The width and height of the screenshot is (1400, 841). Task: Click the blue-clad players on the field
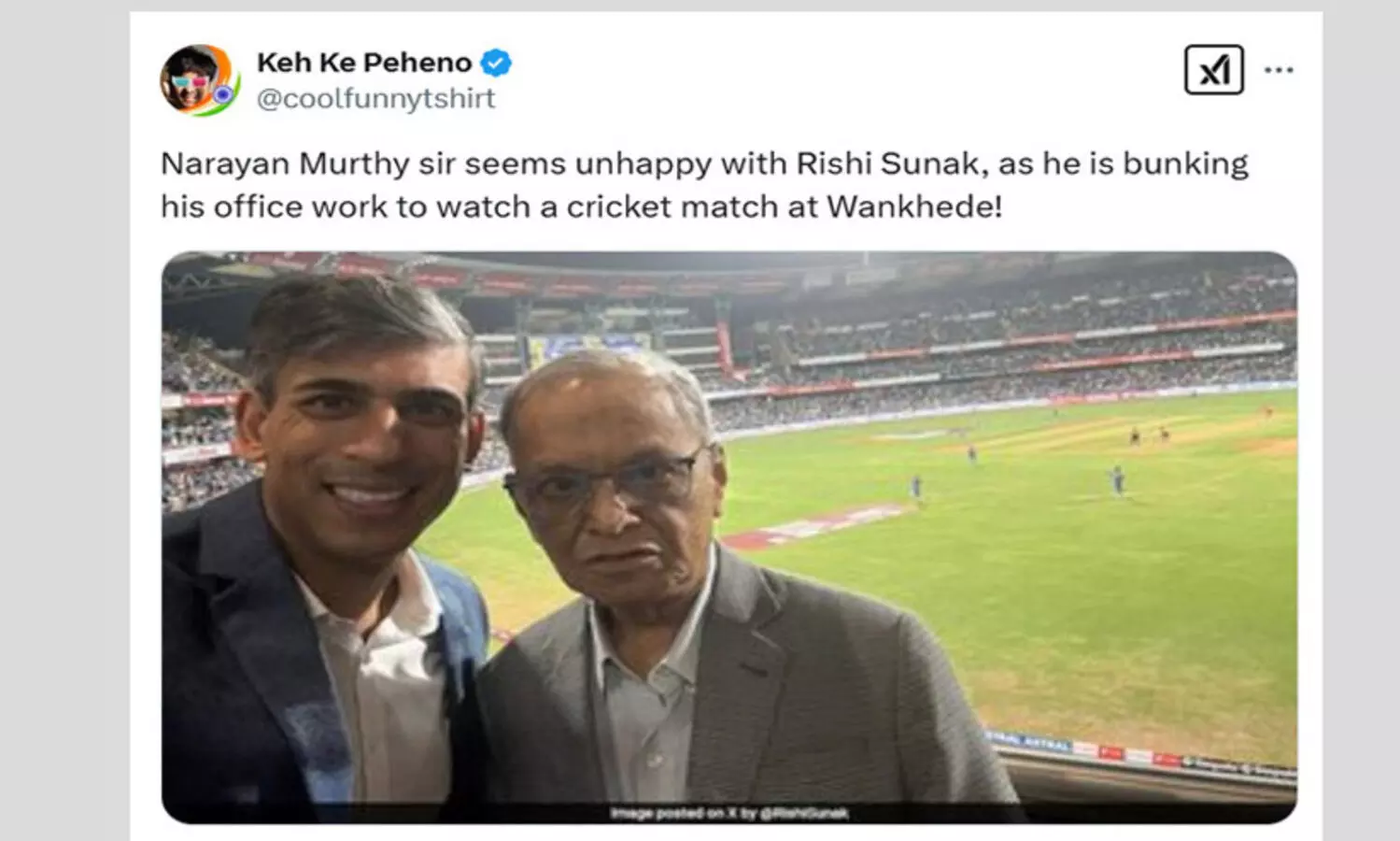1117,480
